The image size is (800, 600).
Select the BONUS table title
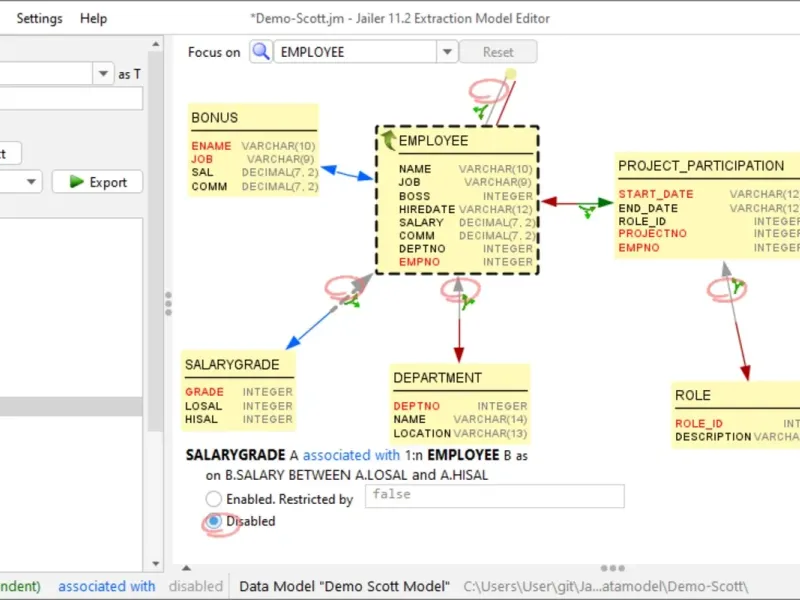(x=214, y=118)
